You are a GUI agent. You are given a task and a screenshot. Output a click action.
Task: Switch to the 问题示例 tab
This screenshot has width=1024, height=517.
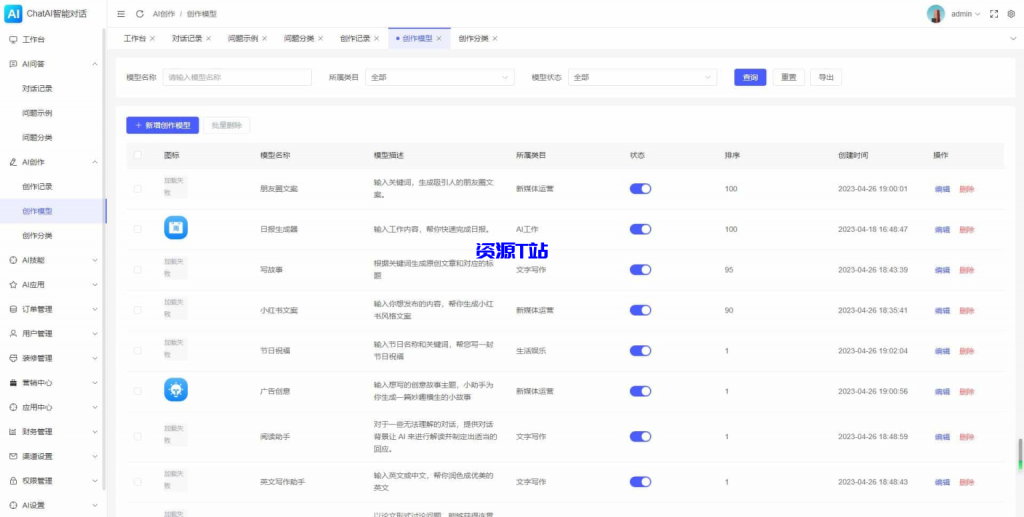[x=242, y=39]
